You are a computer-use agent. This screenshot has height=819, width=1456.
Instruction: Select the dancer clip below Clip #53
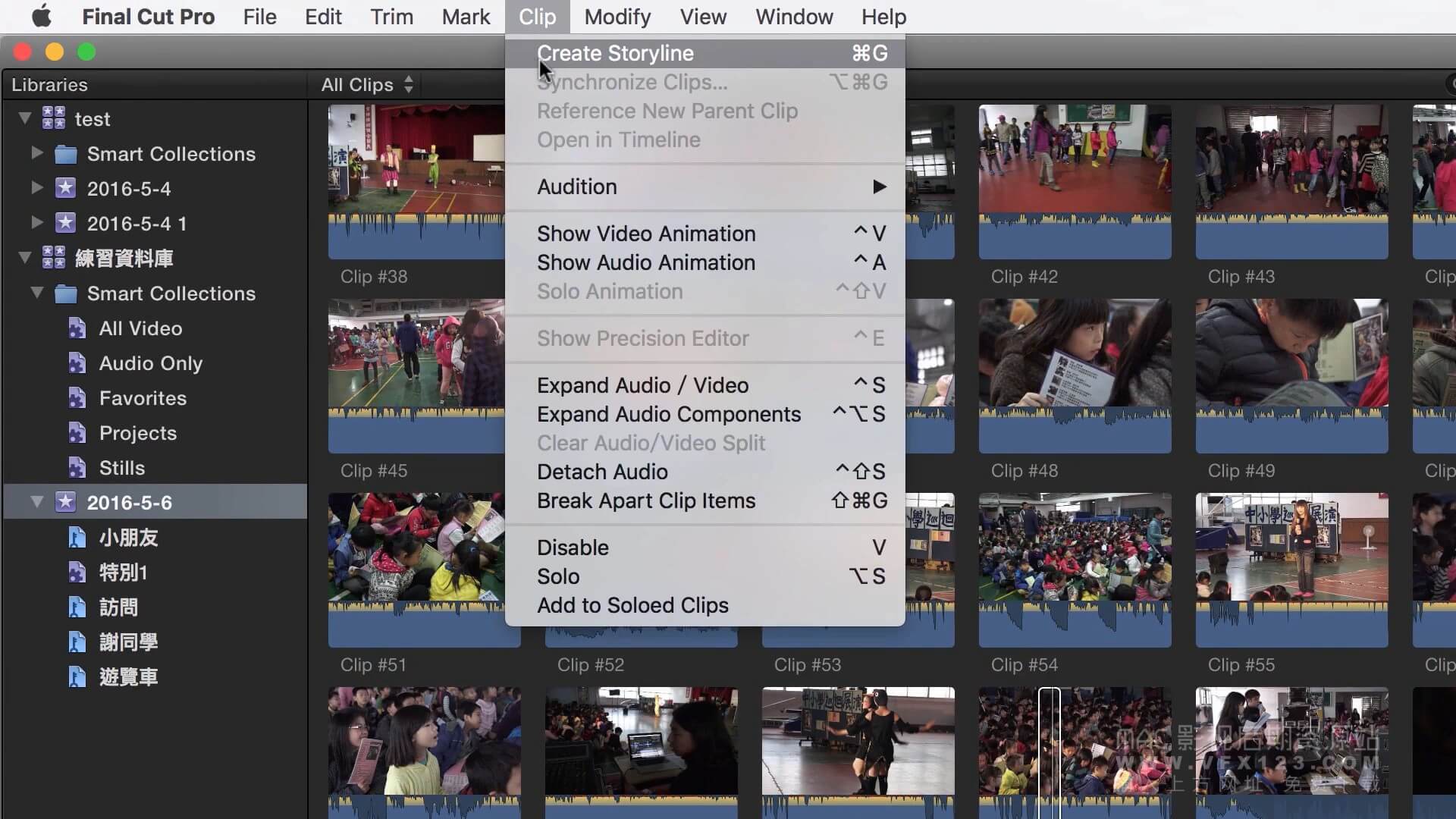[x=858, y=752]
